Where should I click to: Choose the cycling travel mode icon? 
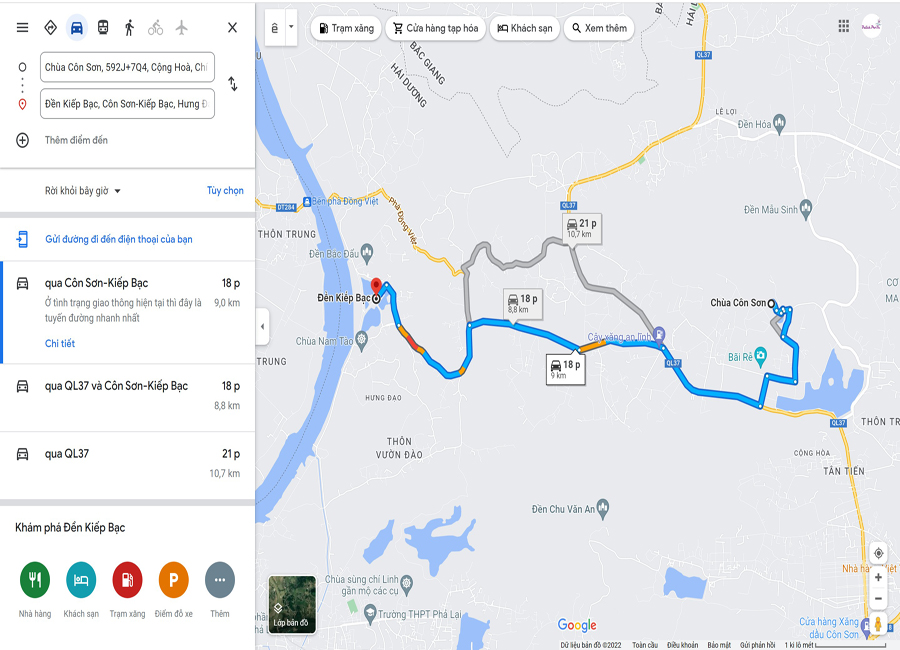pyautogui.click(x=156, y=28)
